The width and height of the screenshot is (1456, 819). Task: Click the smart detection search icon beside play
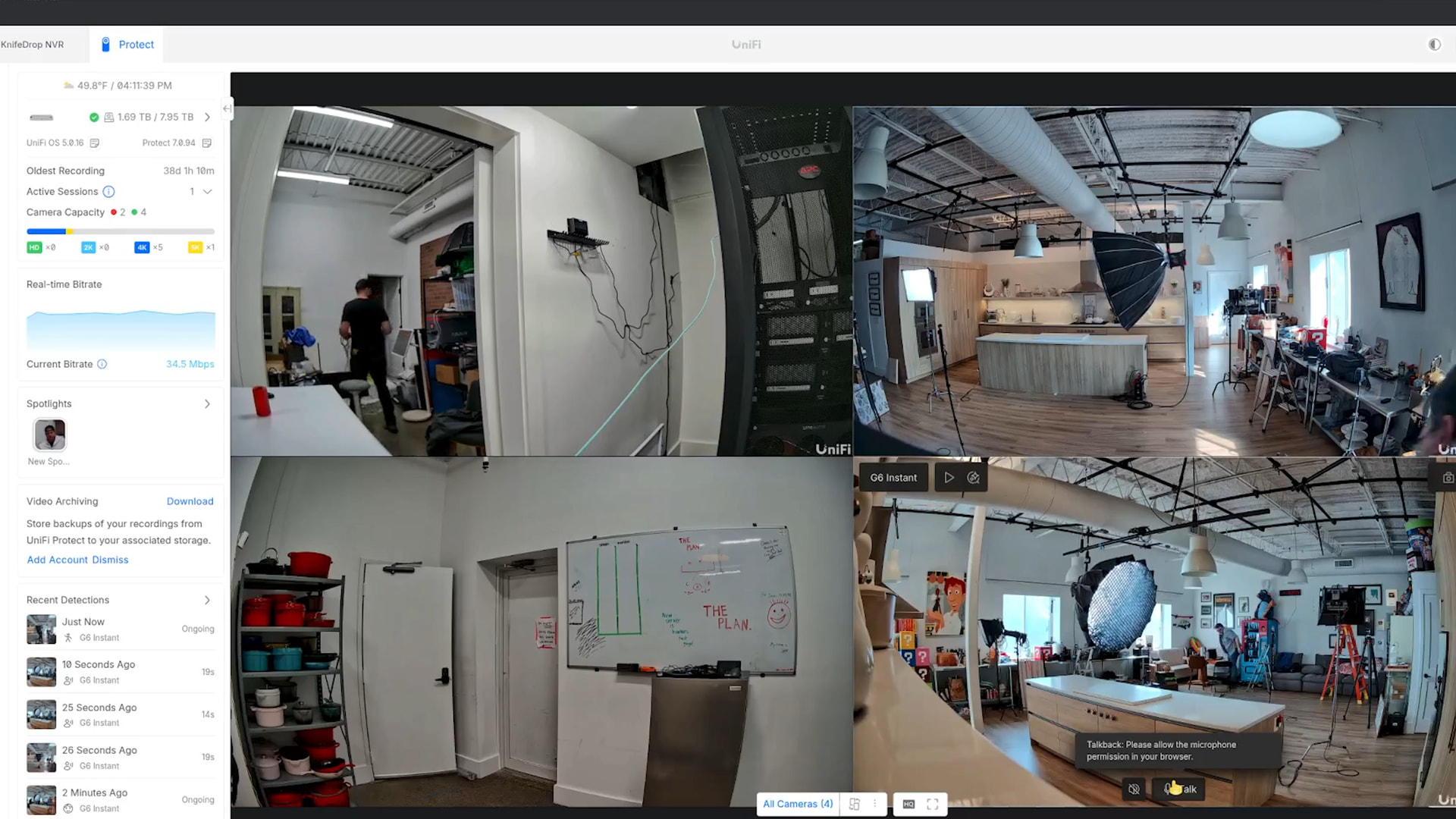pos(974,478)
